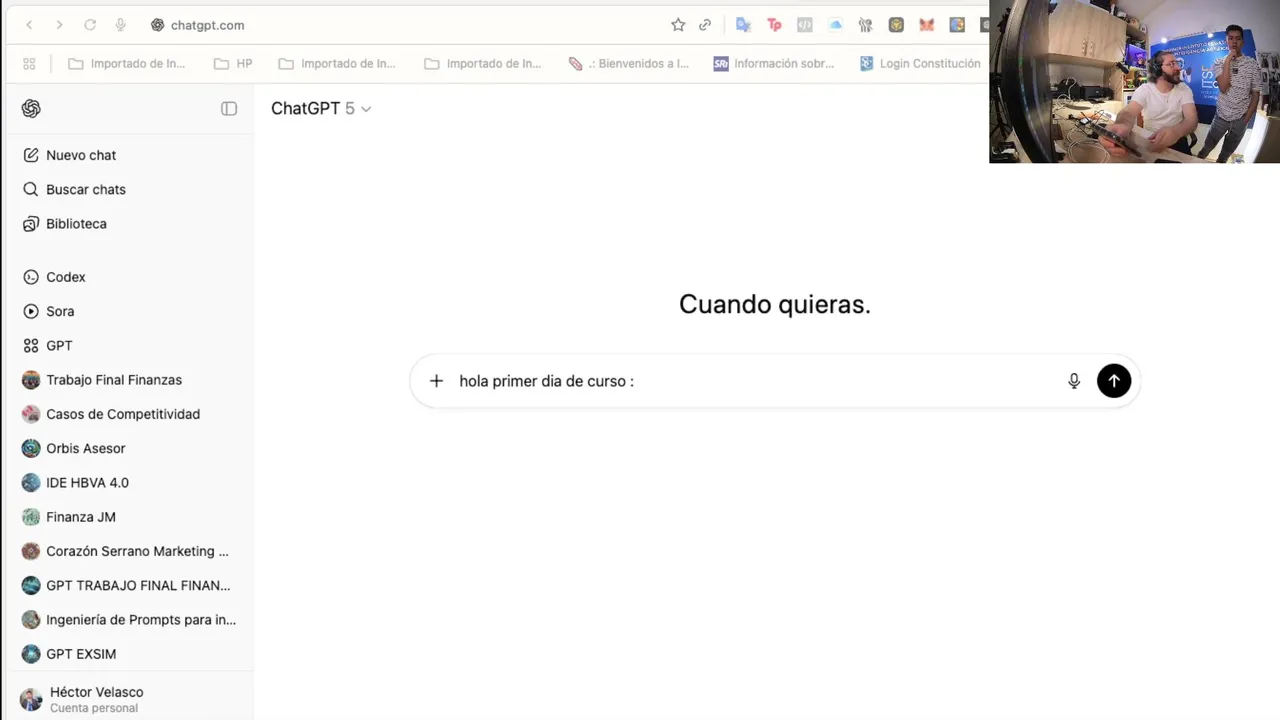Click the plus attach button in the prompt box
This screenshot has width=1280, height=720.
coord(436,381)
